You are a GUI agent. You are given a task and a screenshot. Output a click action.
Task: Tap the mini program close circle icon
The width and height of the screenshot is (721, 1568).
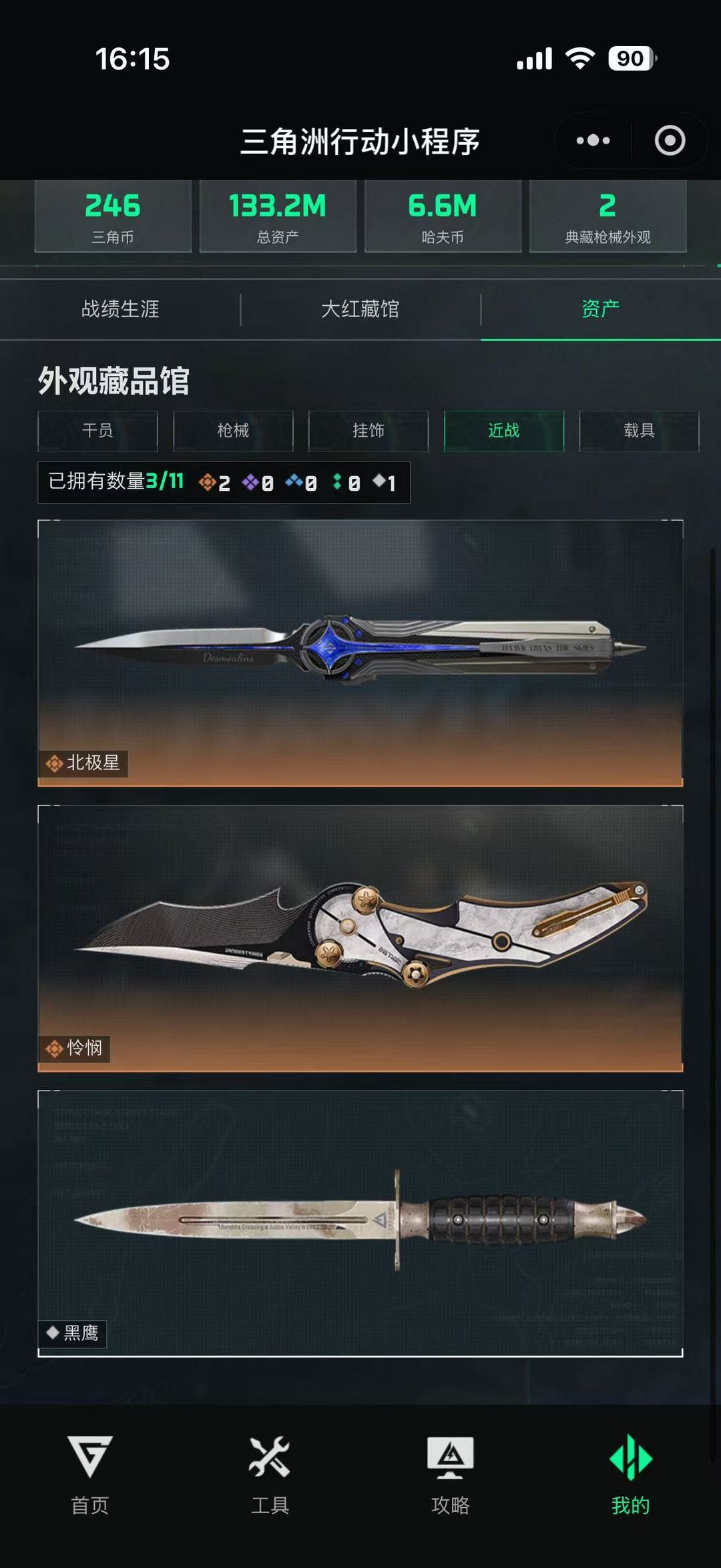(670, 140)
